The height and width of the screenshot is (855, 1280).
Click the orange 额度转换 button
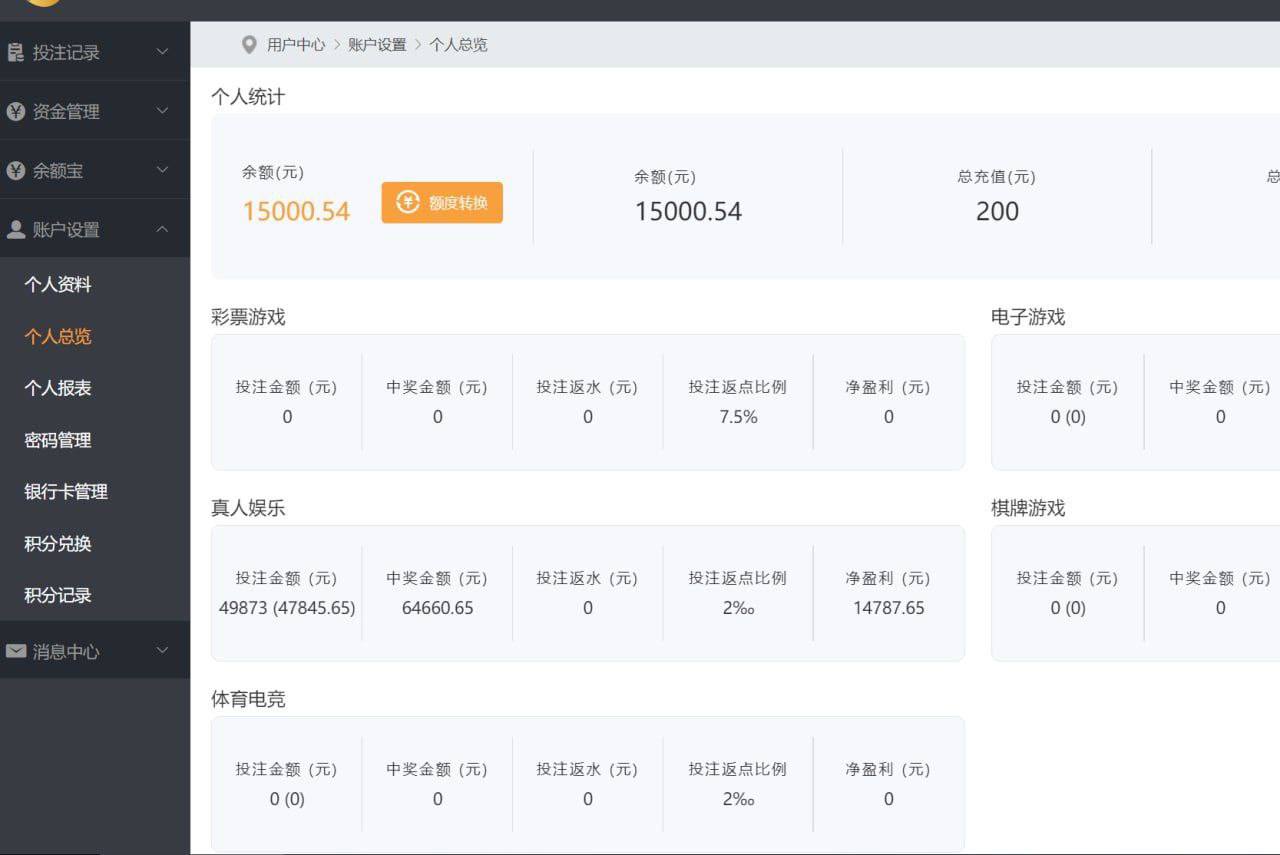click(442, 201)
